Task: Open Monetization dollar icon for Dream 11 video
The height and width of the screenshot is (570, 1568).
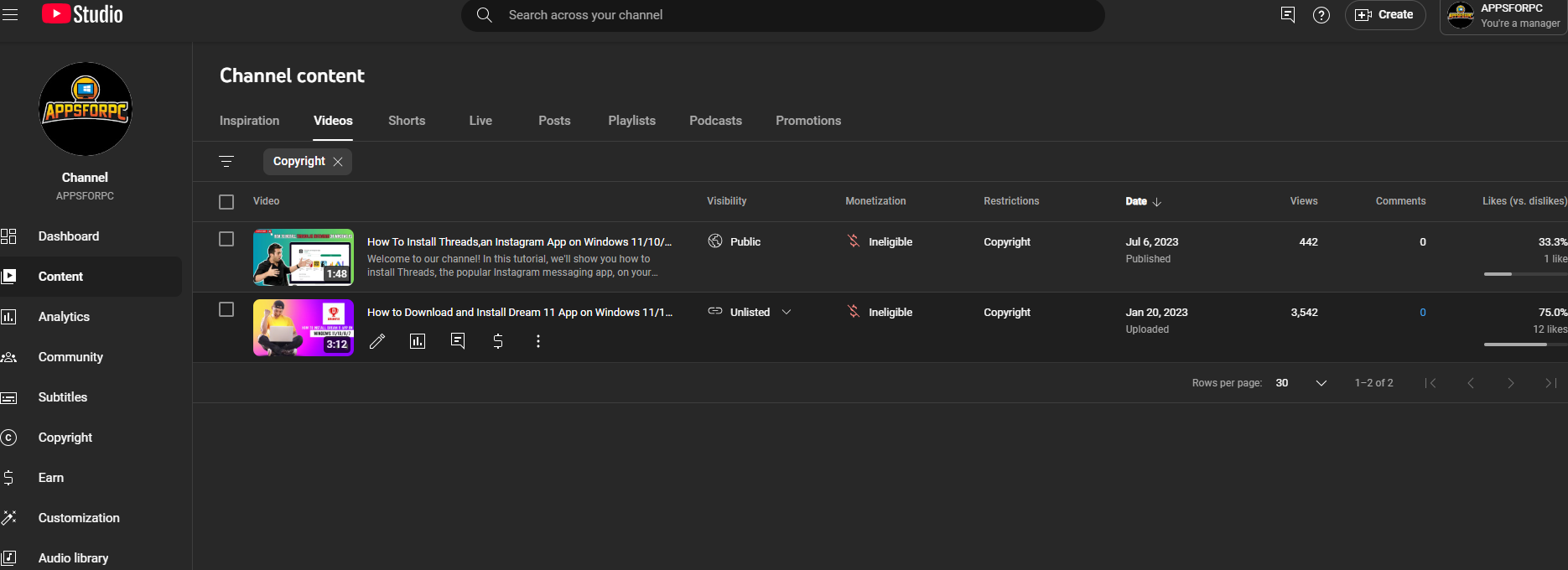Action: [498, 341]
